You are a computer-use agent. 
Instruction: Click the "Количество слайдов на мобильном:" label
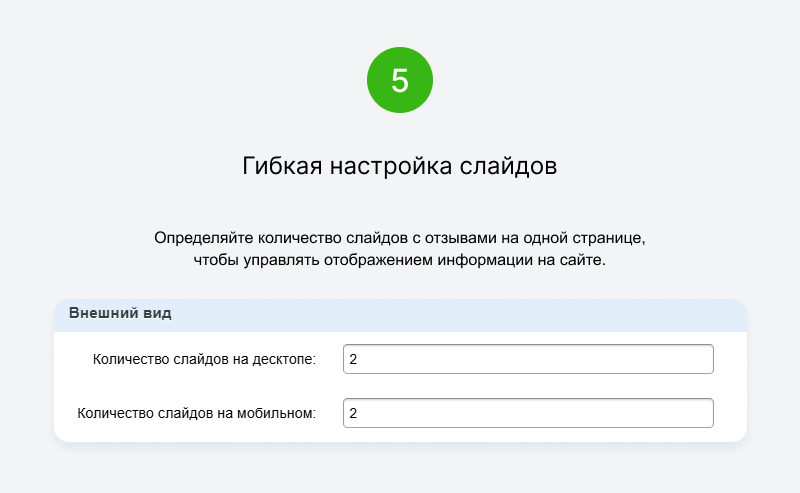click(x=196, y=413)
